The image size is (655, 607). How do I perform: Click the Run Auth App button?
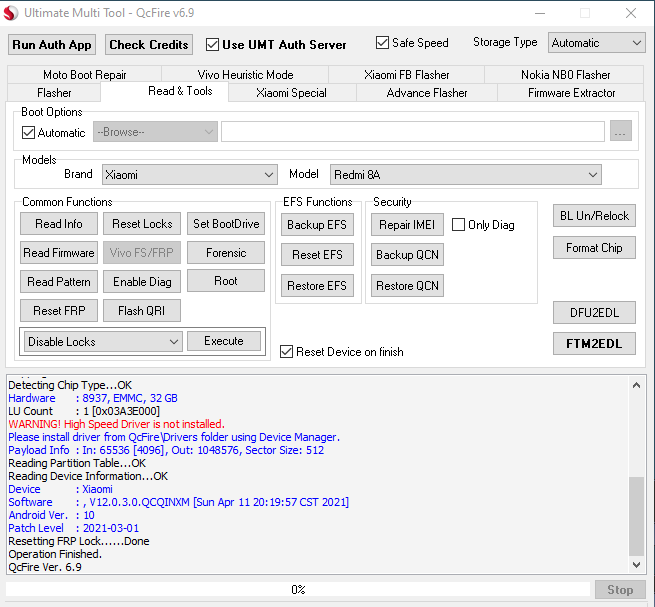(52, 45)
